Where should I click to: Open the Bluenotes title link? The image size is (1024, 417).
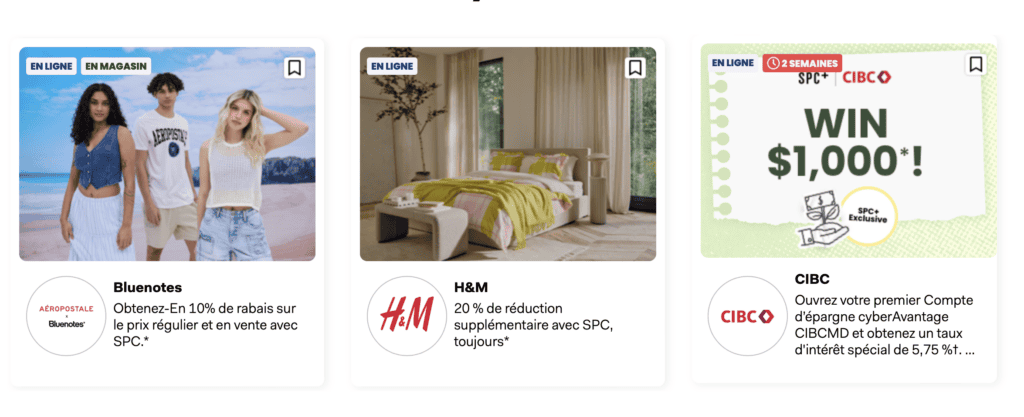tap(148, 287)
